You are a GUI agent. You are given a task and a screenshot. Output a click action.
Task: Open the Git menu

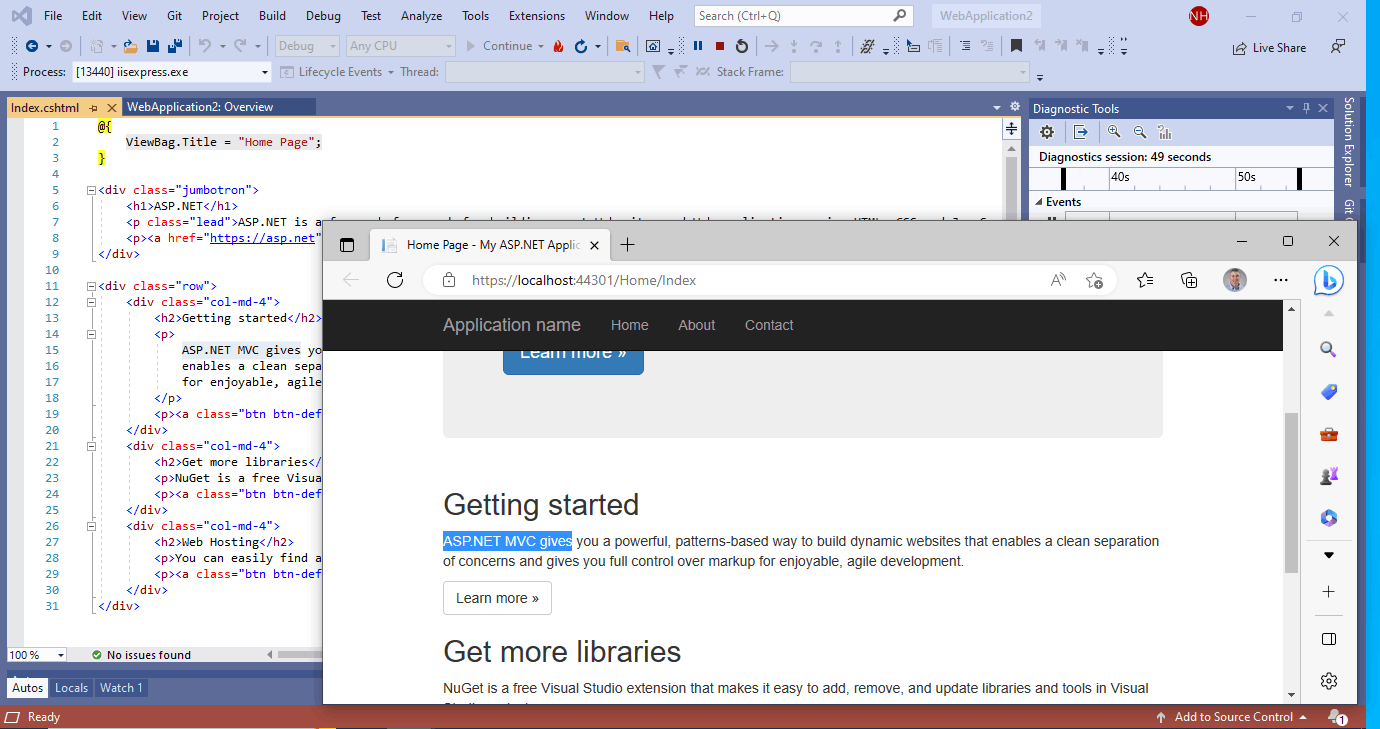[x=175, y=16]
